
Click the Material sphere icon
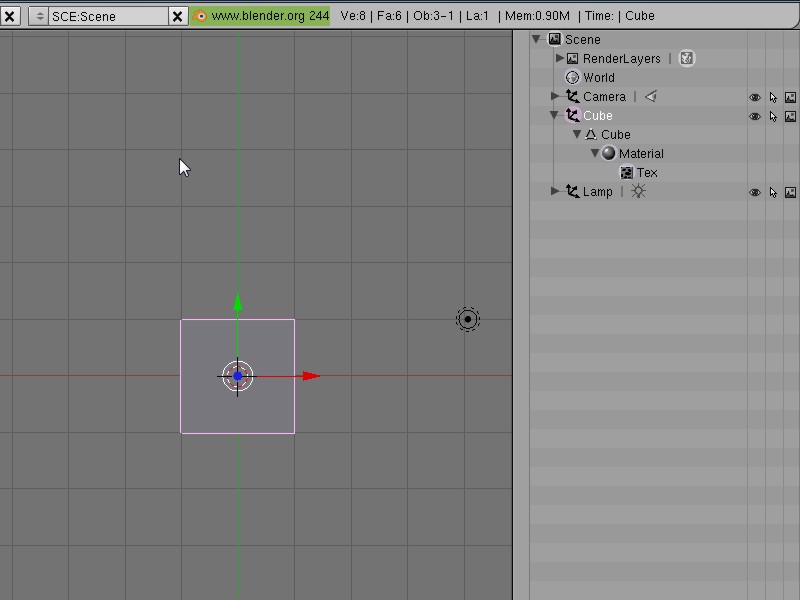pyautogui.click(x=608, y=153)
